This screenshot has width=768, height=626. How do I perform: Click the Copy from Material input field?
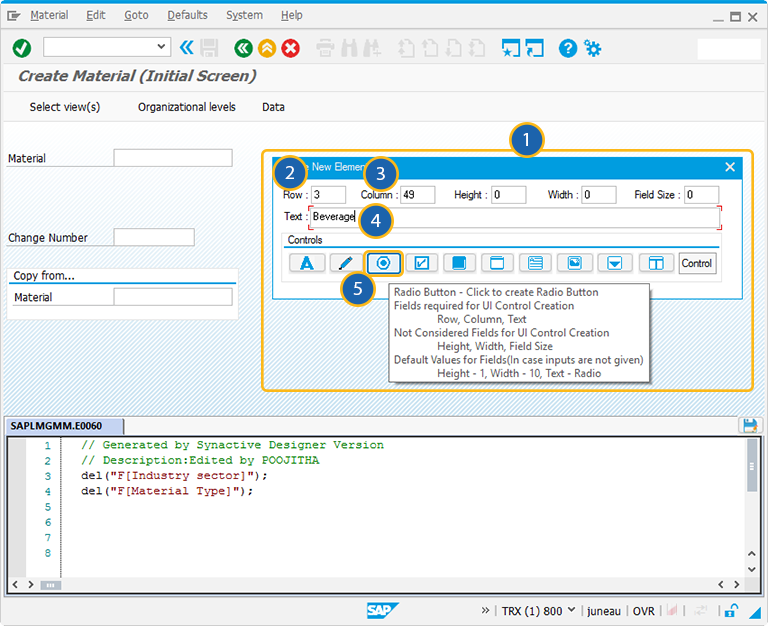173,297
